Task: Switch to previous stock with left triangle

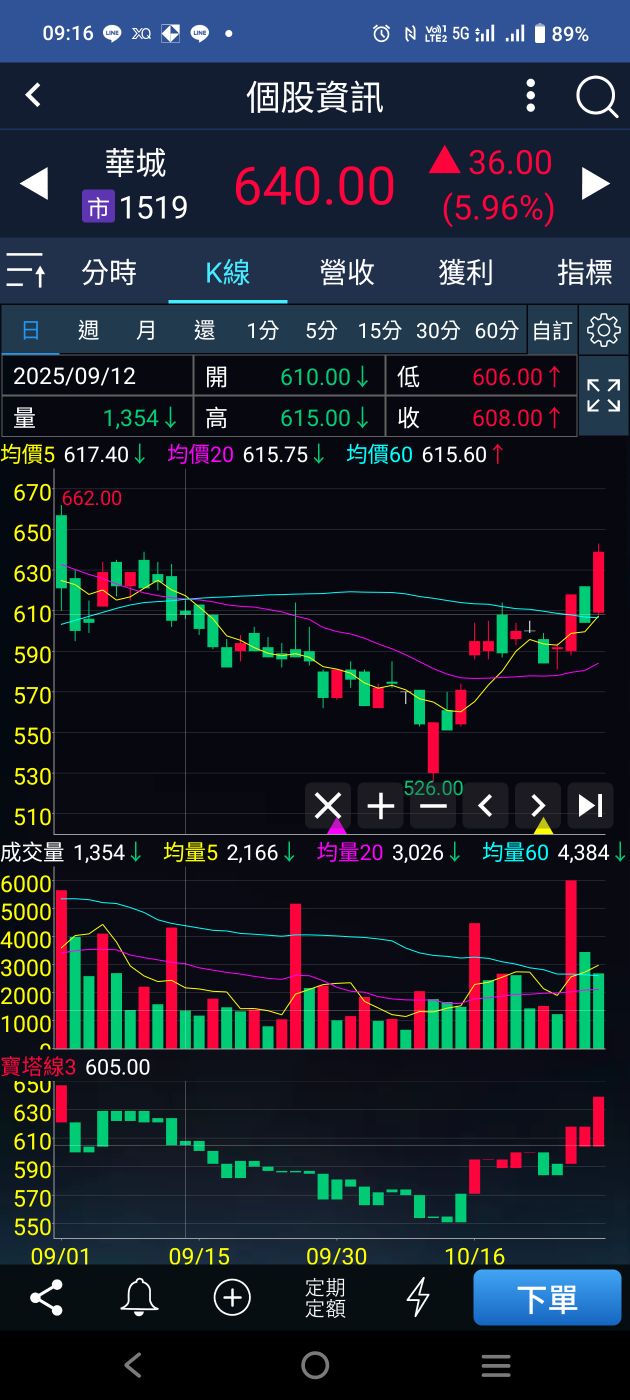Action: [34, 184]
